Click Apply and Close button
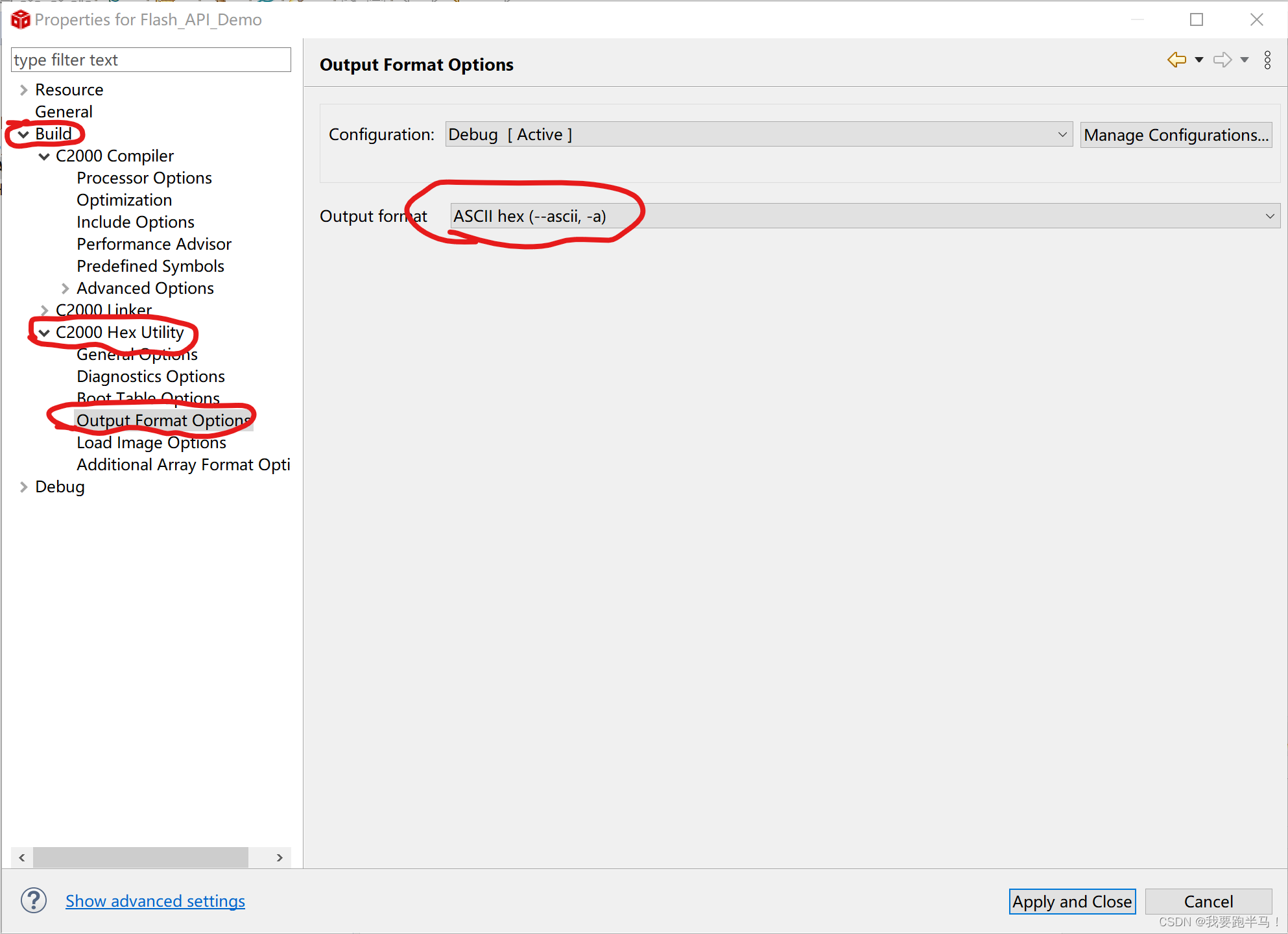The width and height of the screenshot is (1288, 934). [x=1071, y=902]
